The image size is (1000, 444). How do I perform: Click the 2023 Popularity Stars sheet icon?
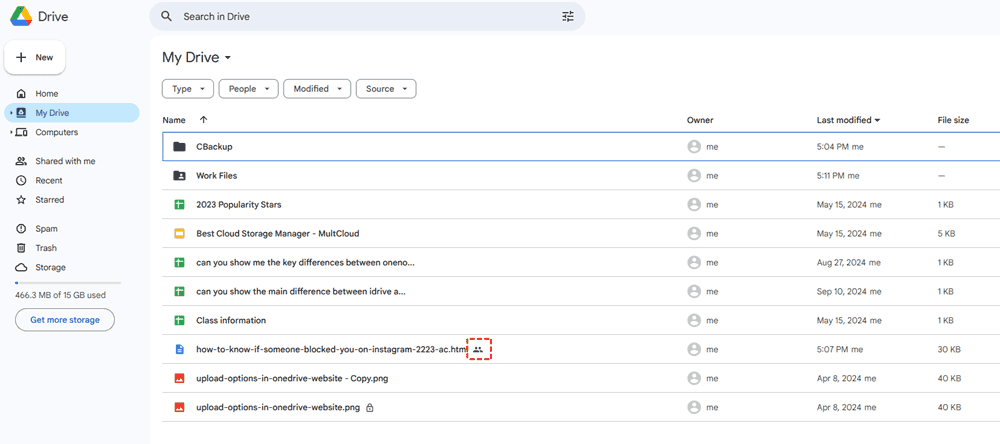[179, 205]
